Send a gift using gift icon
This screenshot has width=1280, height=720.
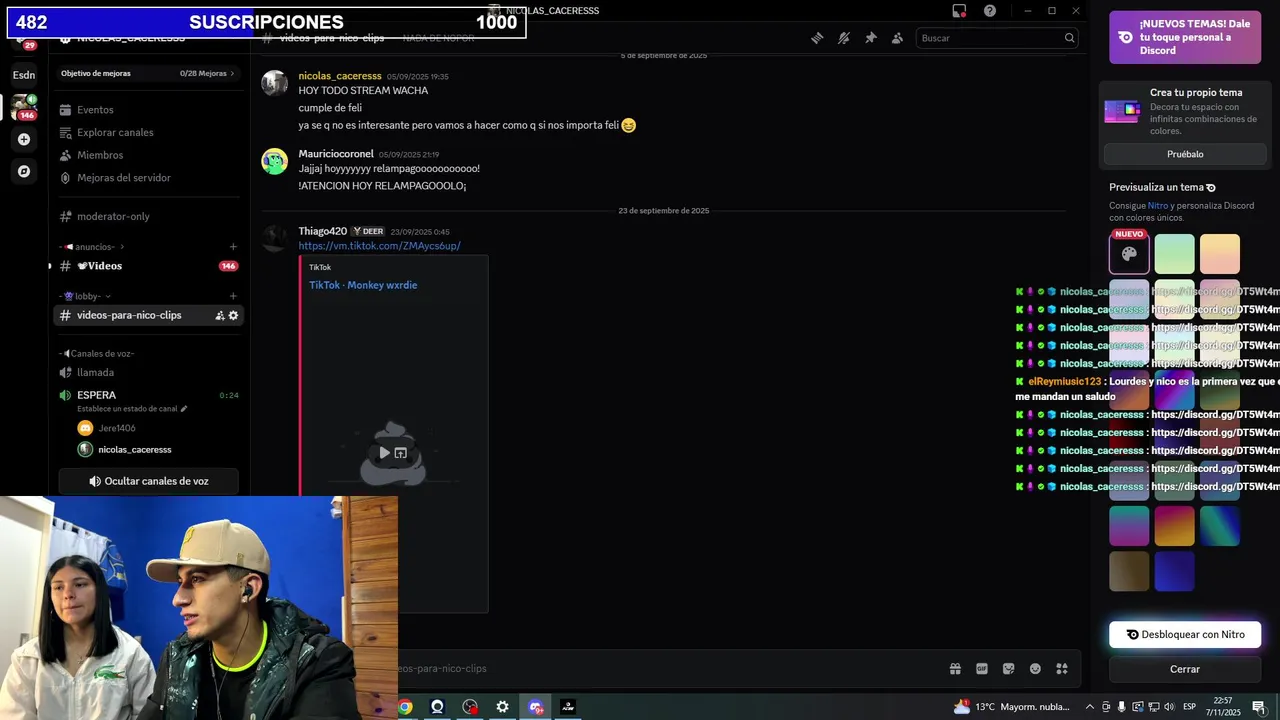(955, 669)
